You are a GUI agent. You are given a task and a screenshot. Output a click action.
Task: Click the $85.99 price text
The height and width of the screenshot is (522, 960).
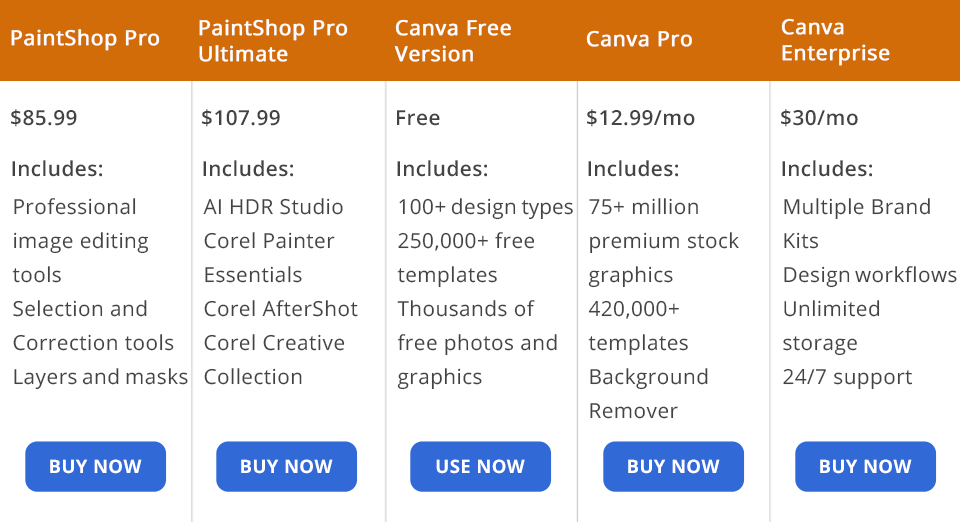coord(44,118)
